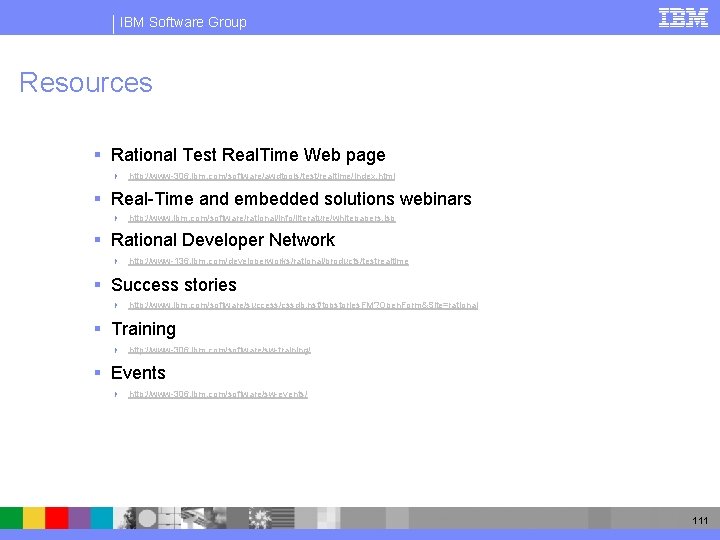
Task: Select the 'Events' heading
Action: pyautogui.click(x=138, y=373)
